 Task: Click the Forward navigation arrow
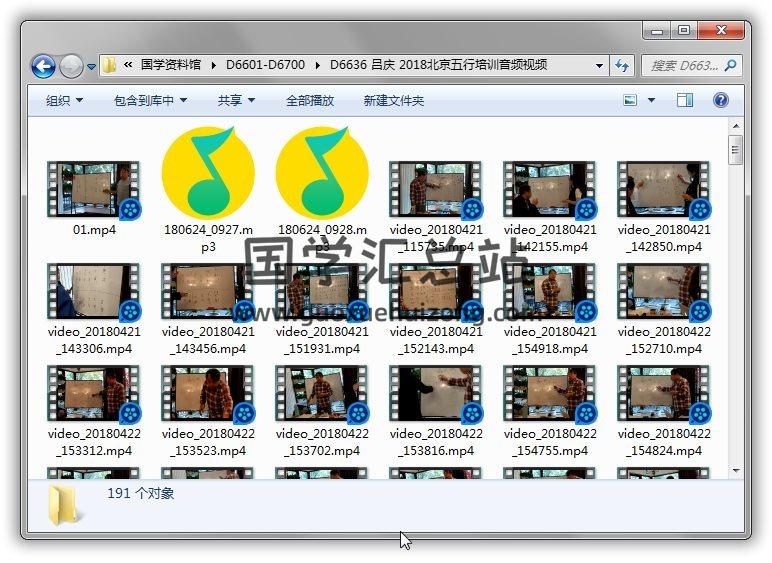coord(71,66)
